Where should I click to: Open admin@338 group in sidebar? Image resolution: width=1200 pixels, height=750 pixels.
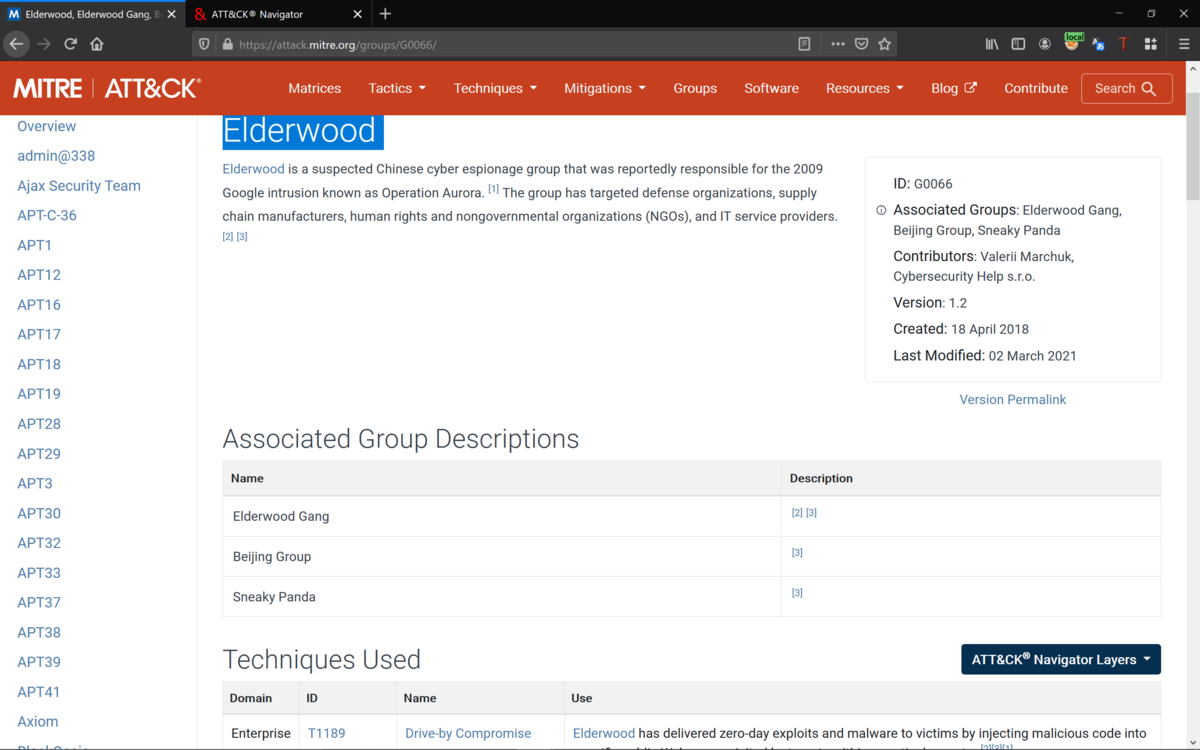56,156
